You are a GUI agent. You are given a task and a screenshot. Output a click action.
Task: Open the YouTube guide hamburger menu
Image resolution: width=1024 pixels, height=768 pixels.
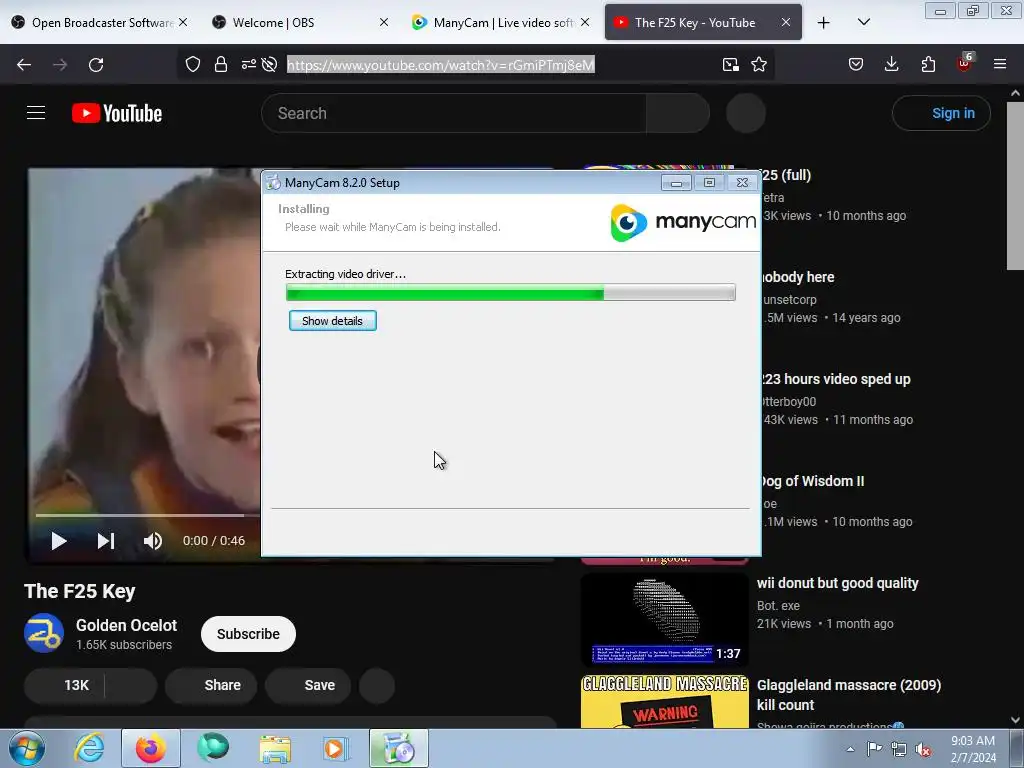coord(36,113)
